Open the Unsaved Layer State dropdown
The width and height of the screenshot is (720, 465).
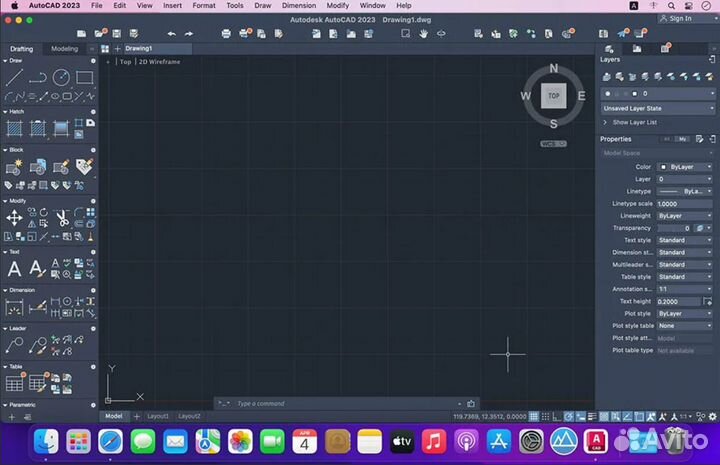point(658,108)
